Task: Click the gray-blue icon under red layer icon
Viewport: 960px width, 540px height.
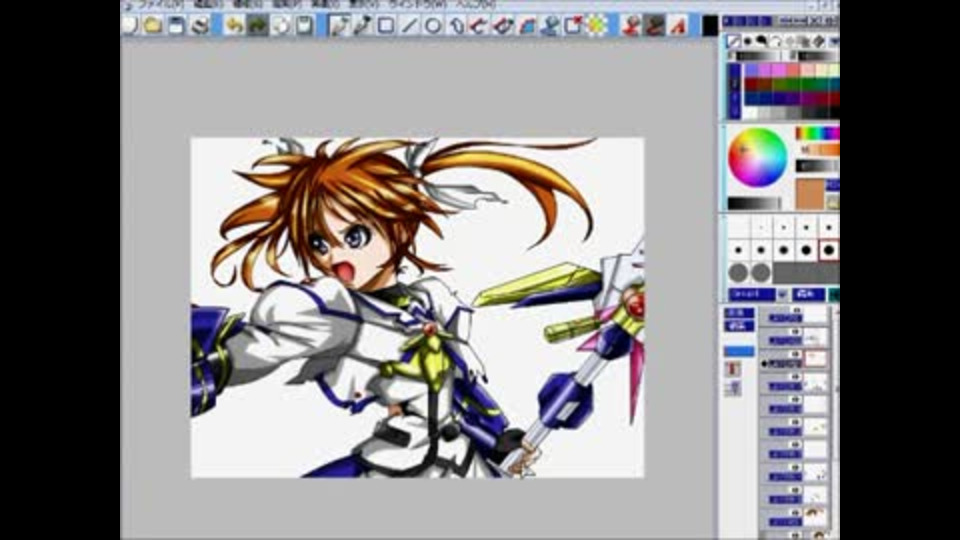Action: pyautogui.click(x=733, y=388)
